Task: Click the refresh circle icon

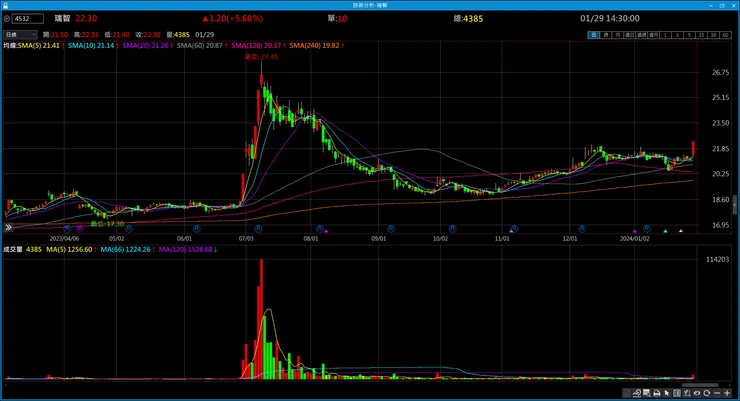Action: point(706,393)
